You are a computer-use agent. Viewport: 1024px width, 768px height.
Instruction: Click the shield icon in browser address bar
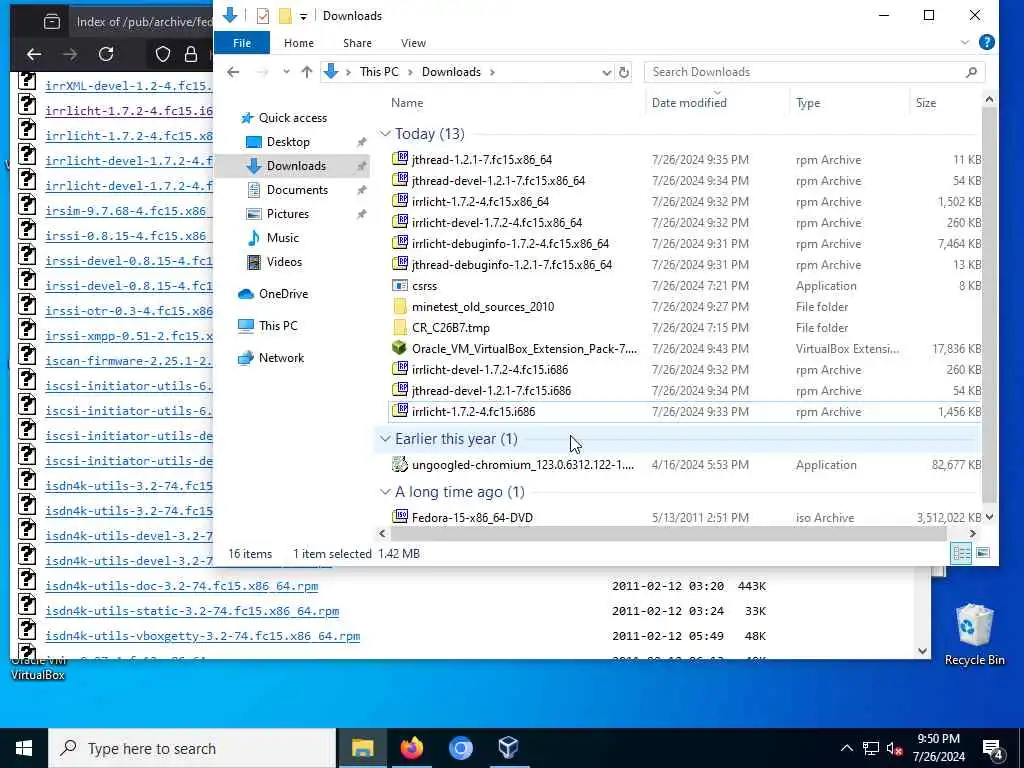(x=163, y=54)
